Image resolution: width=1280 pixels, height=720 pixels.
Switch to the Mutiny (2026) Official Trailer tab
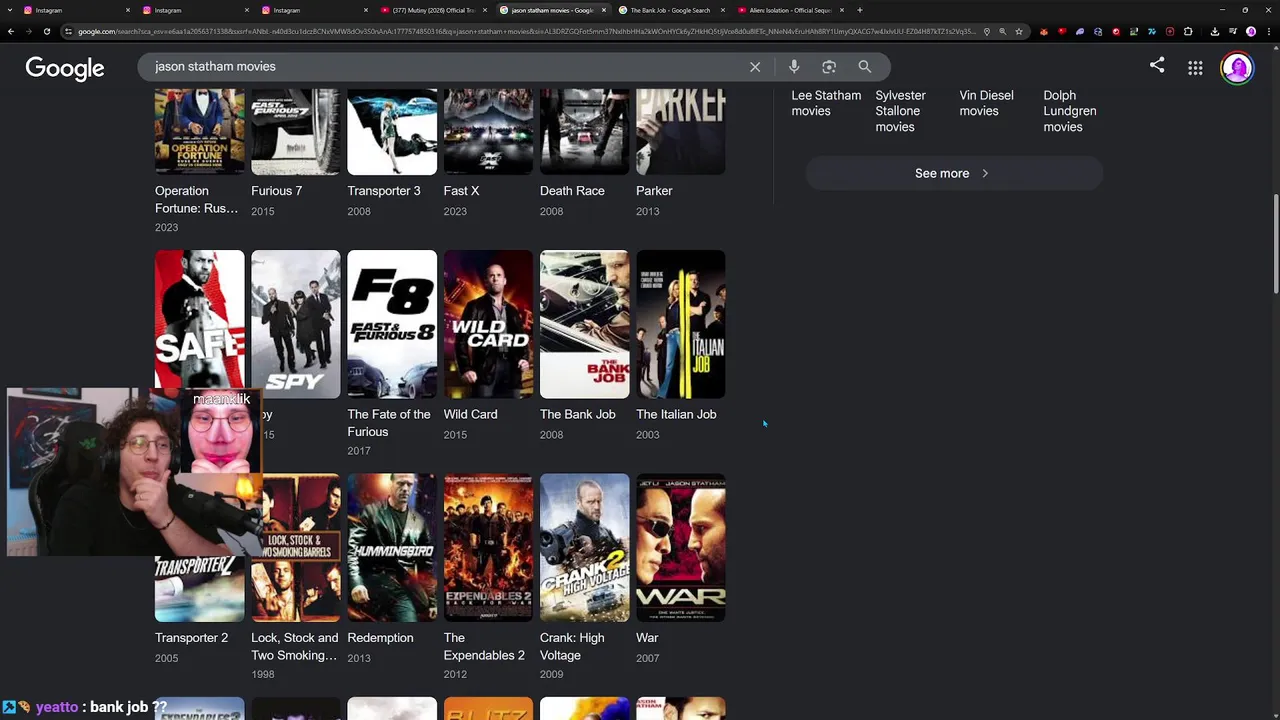click(x=435, y=10)
